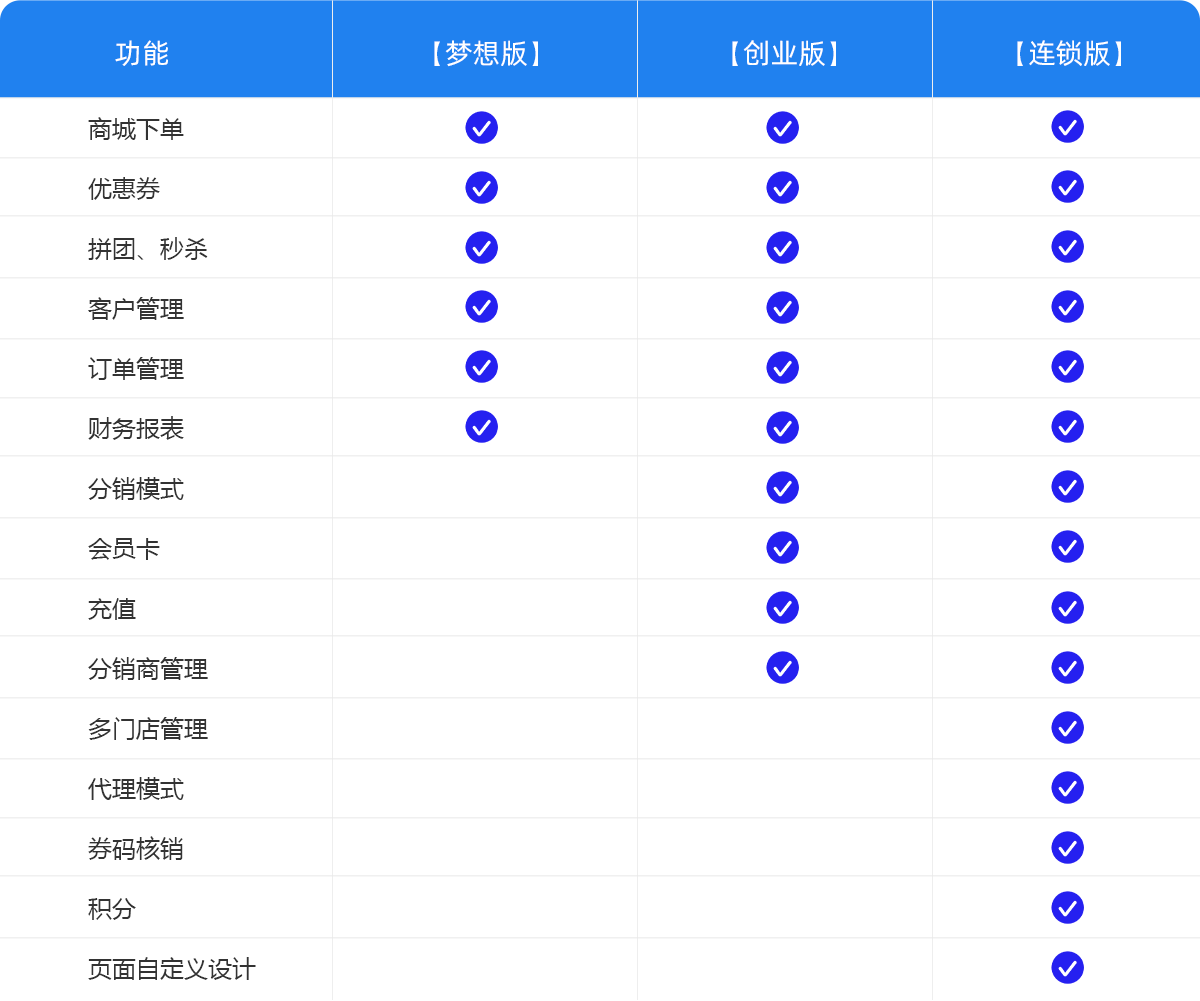This screenshot has height=1001, width=1200.
Task: Click the 功能 header cell
Action: 142,53
